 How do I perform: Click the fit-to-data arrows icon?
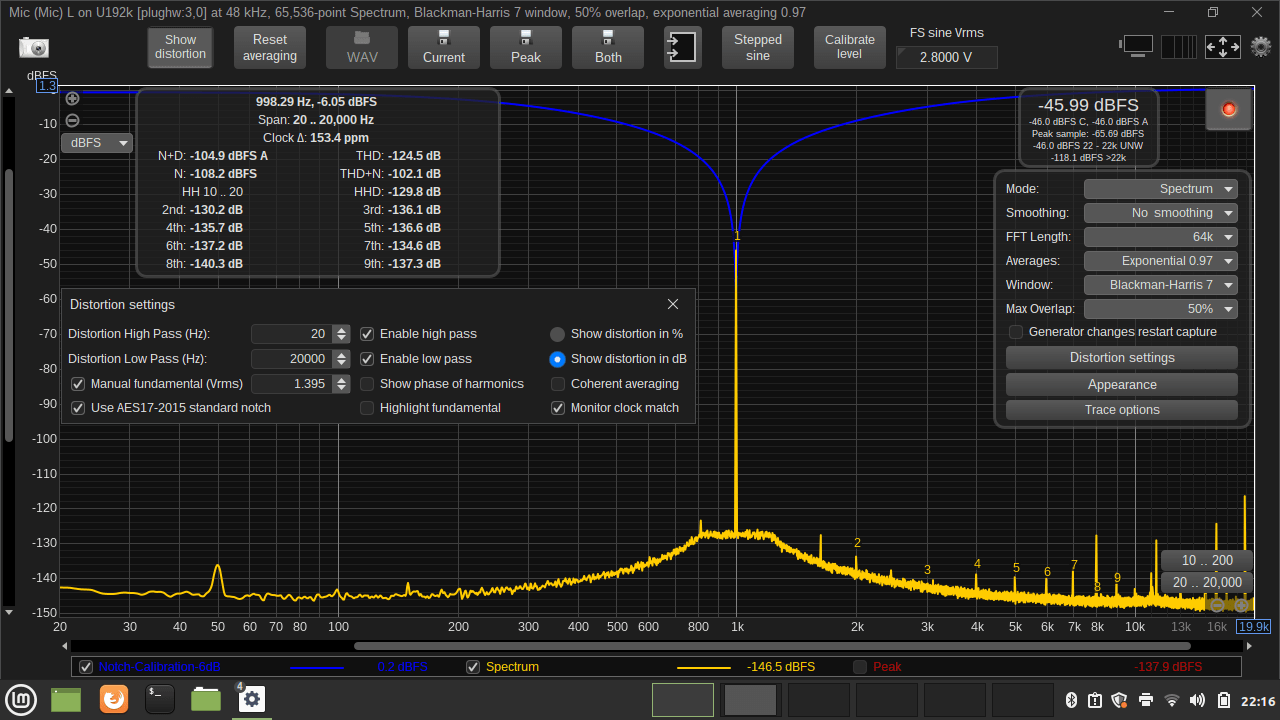pos(1223,46)
